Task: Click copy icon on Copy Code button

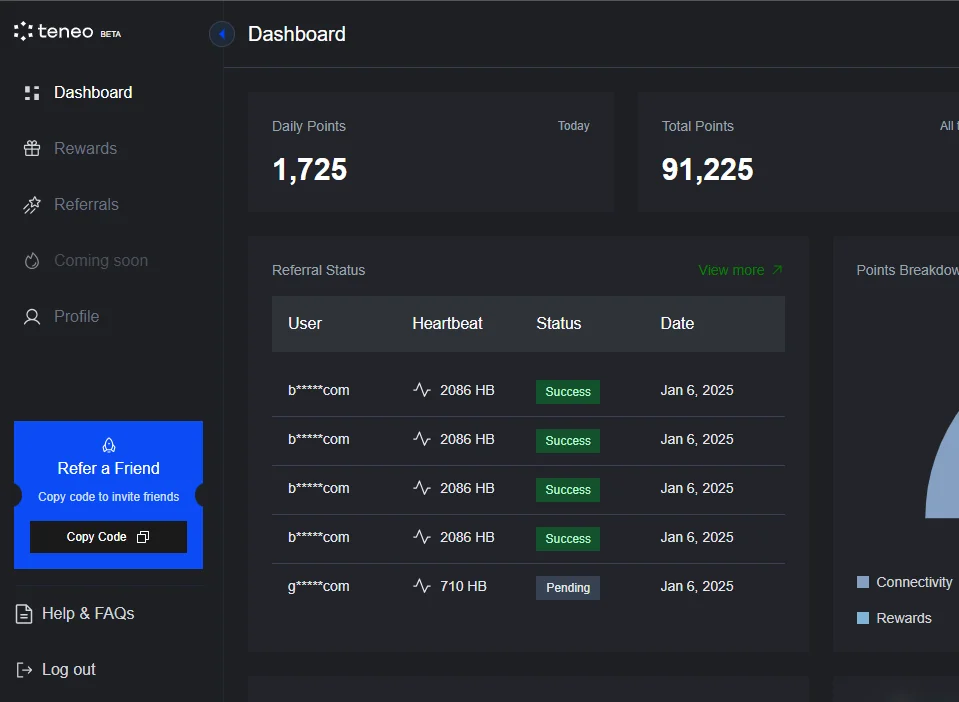Action: pyautogui.click(x=143, y=537)
